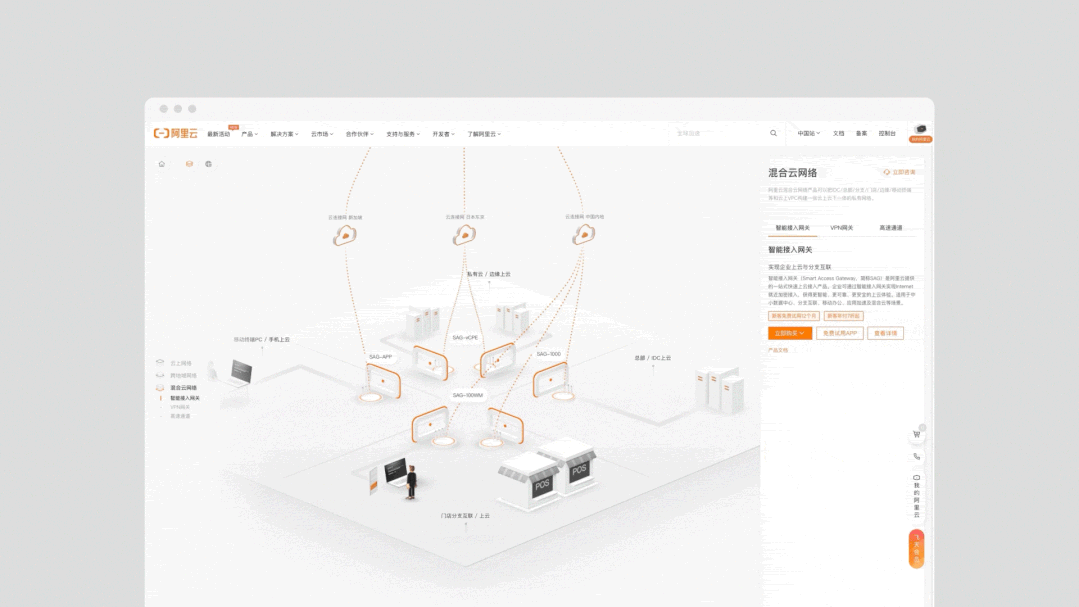
Task: Click the 免费试用APP button
Action: click(x=840, y=333)
